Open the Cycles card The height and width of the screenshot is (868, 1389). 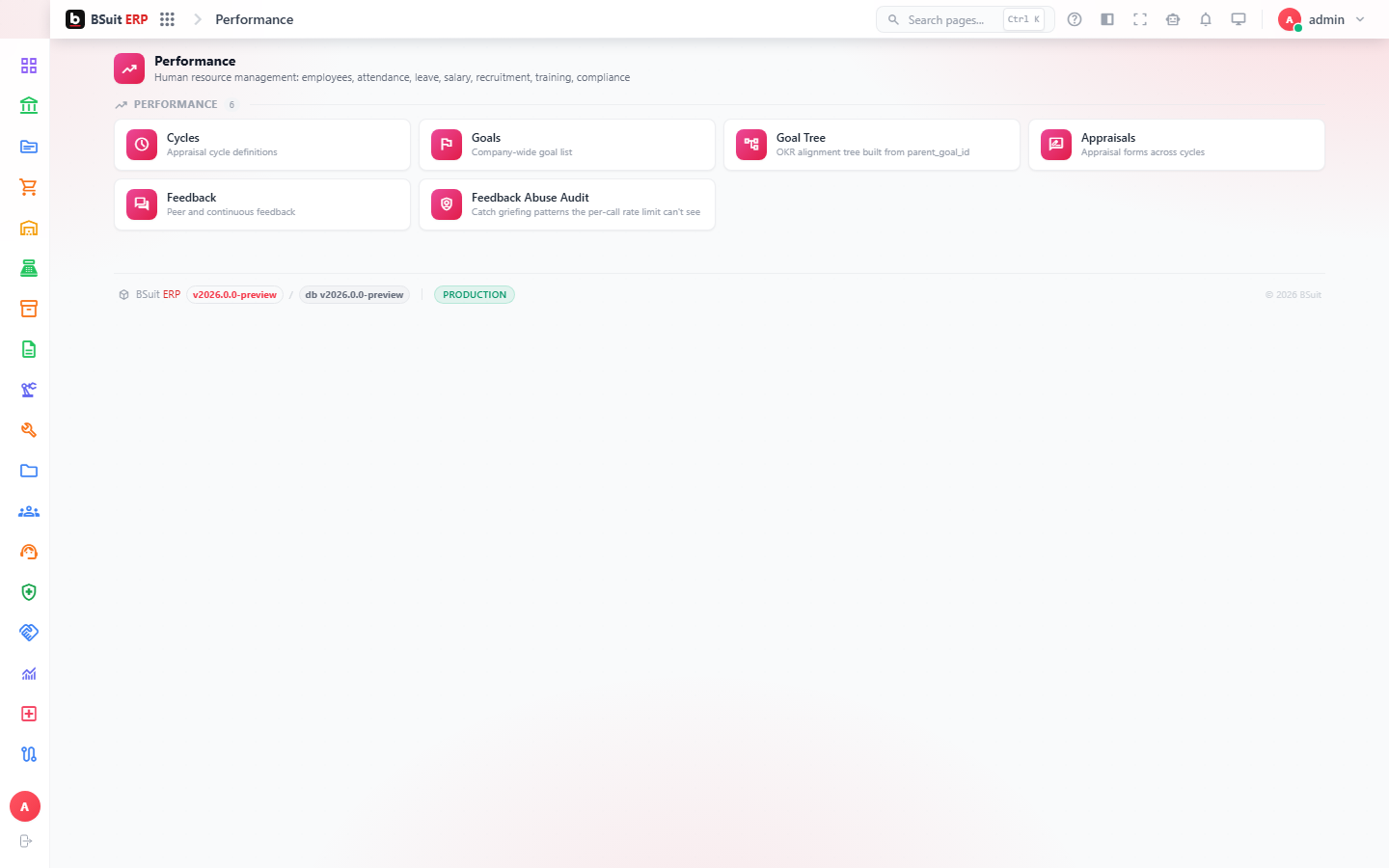pos(262,145)
